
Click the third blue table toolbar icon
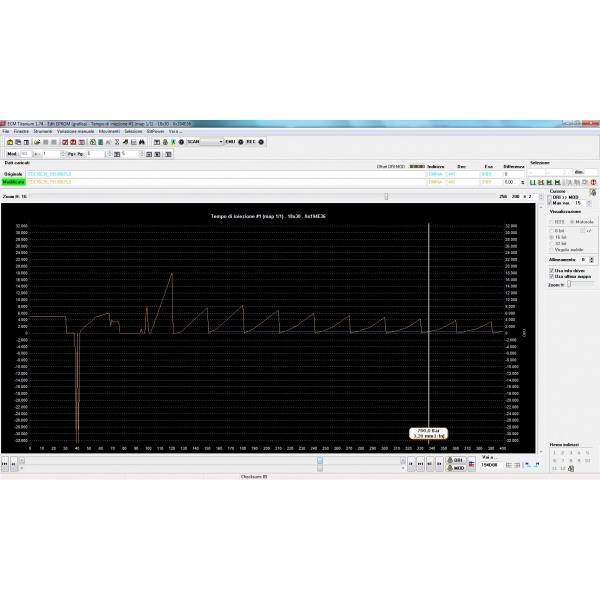coord(26,142)
